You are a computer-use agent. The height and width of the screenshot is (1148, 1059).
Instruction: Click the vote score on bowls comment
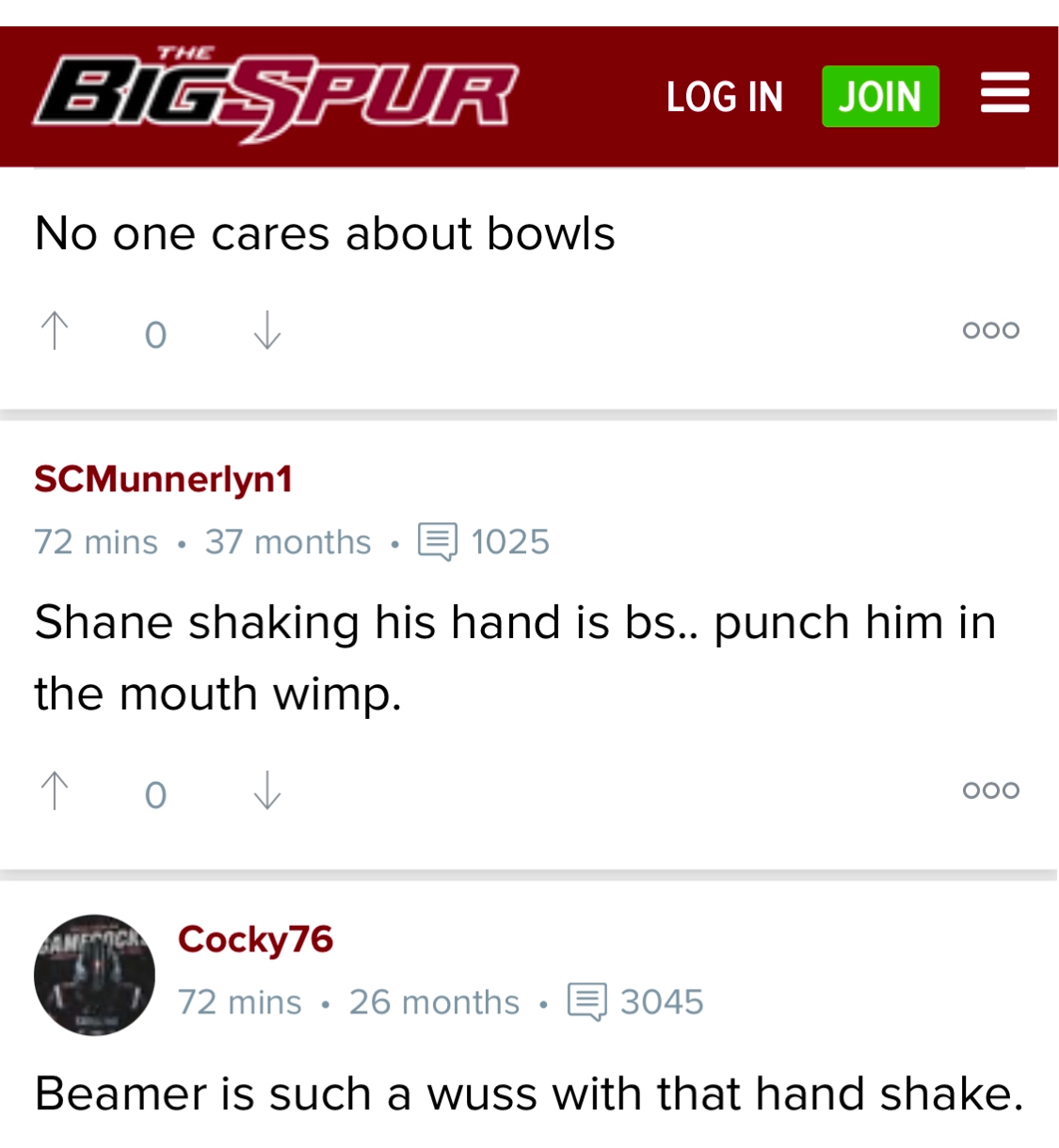coord(156,335)
